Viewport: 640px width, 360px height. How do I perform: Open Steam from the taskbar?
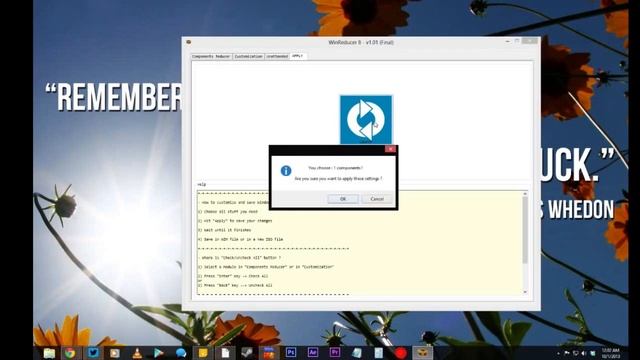(247, 353)
